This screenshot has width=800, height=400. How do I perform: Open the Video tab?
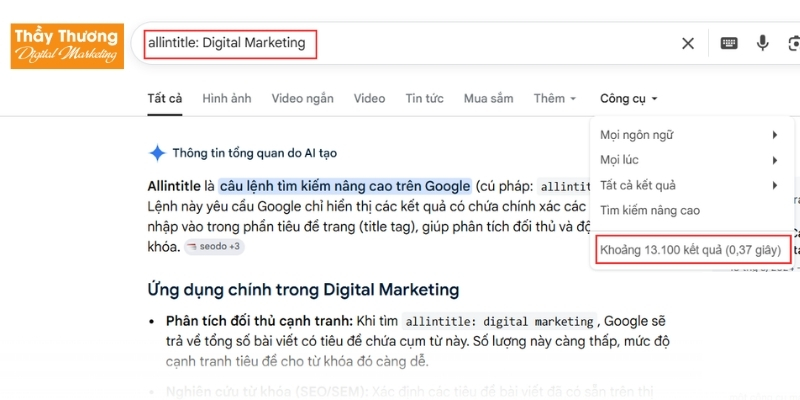click(x=369, y=98)
